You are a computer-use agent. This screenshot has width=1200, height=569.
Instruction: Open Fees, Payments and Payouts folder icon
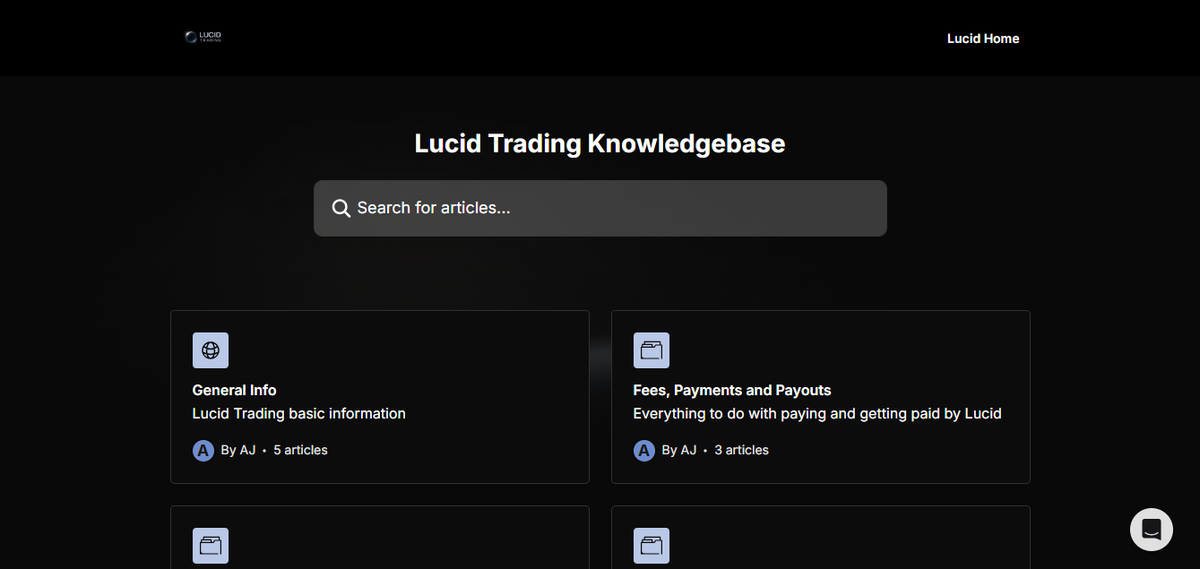coord(651,350)
